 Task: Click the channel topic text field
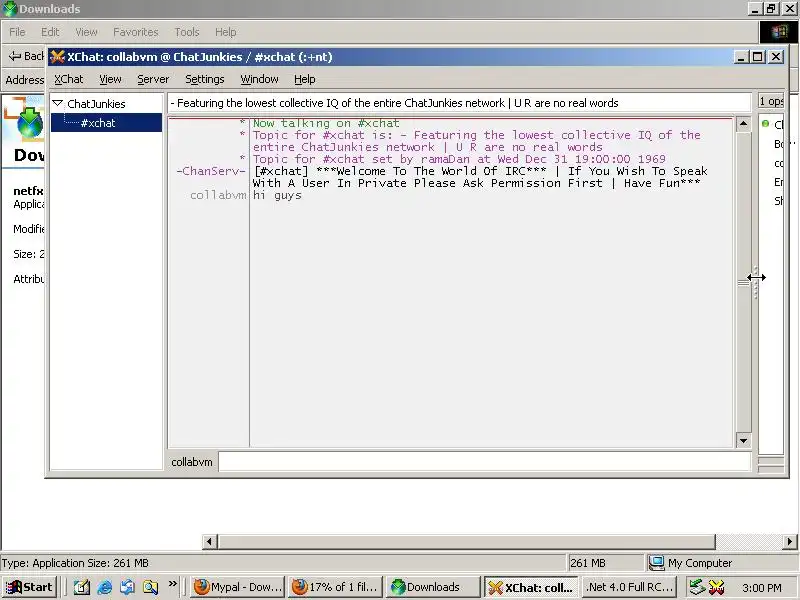(459, 103)
